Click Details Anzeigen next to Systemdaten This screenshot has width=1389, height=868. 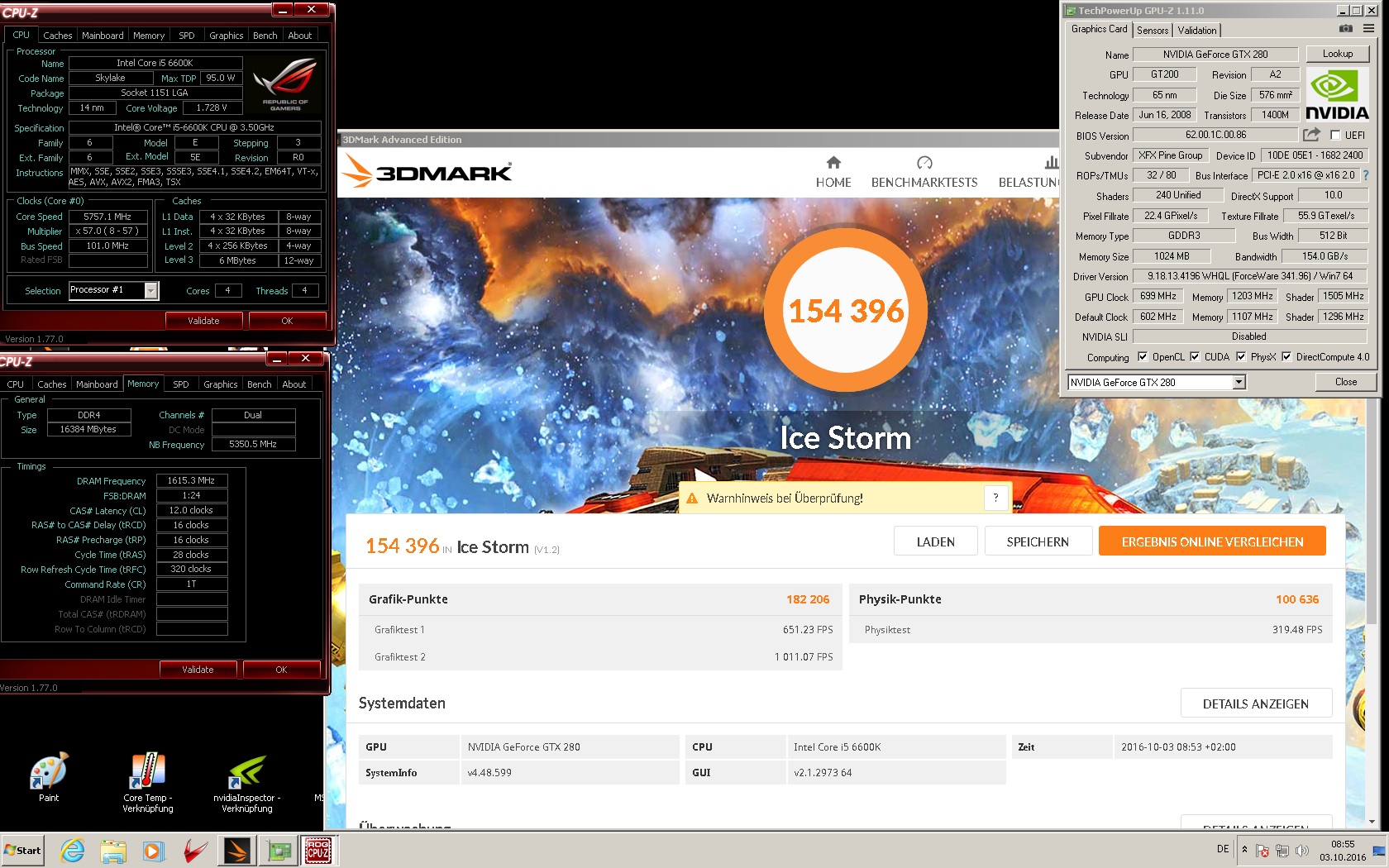click(1256, 703)
